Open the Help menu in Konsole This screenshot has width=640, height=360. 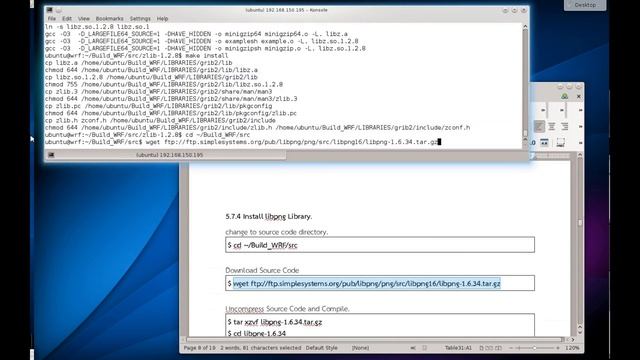click(162, 19)
